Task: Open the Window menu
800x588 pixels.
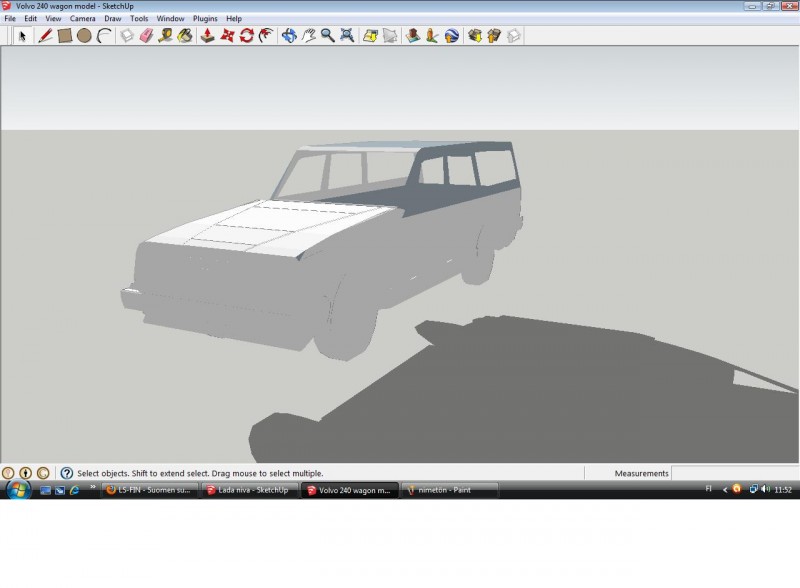Action: coord(170,18)
